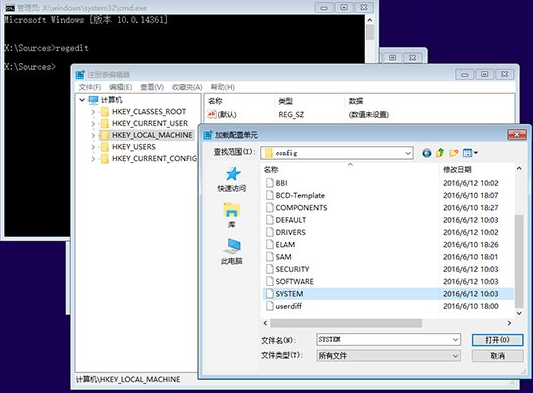Select the SYSTEM file row

(388, 294)
